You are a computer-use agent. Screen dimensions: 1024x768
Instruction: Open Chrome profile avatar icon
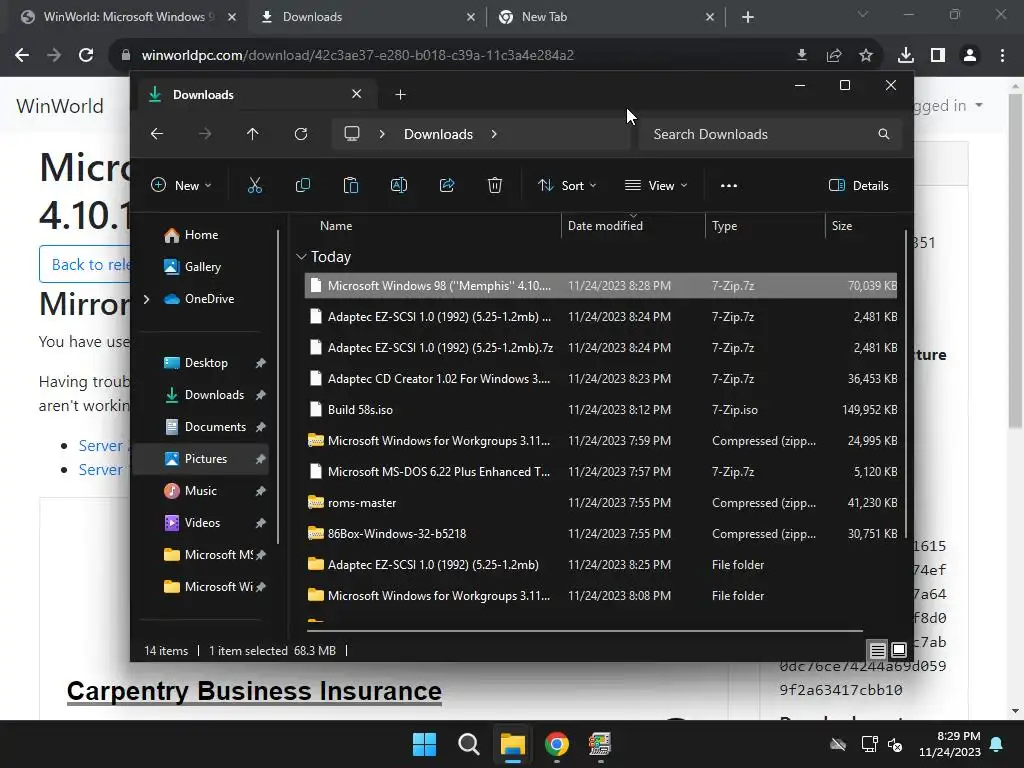click(x=970, y=56)
